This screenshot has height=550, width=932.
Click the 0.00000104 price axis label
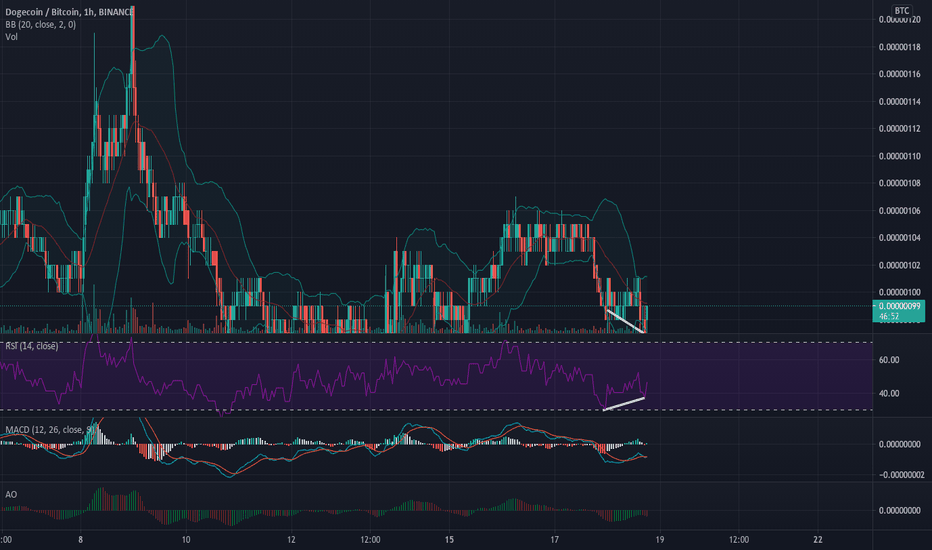pyautogui.click(x=899, y=238)
